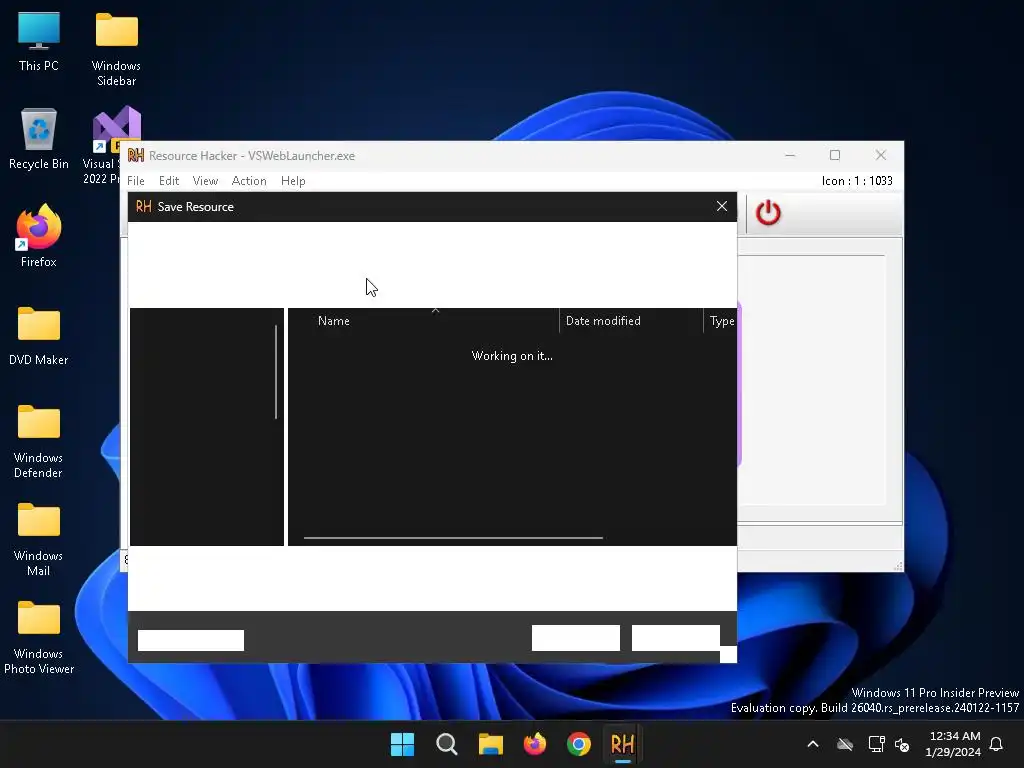
Task: Open the File menu in Resource Hacker
Action: click(136, 181)
